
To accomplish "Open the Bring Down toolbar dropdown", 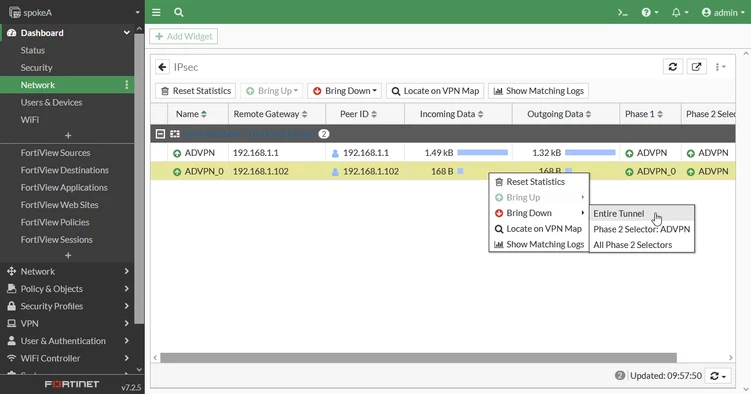I will pos(344,91).
